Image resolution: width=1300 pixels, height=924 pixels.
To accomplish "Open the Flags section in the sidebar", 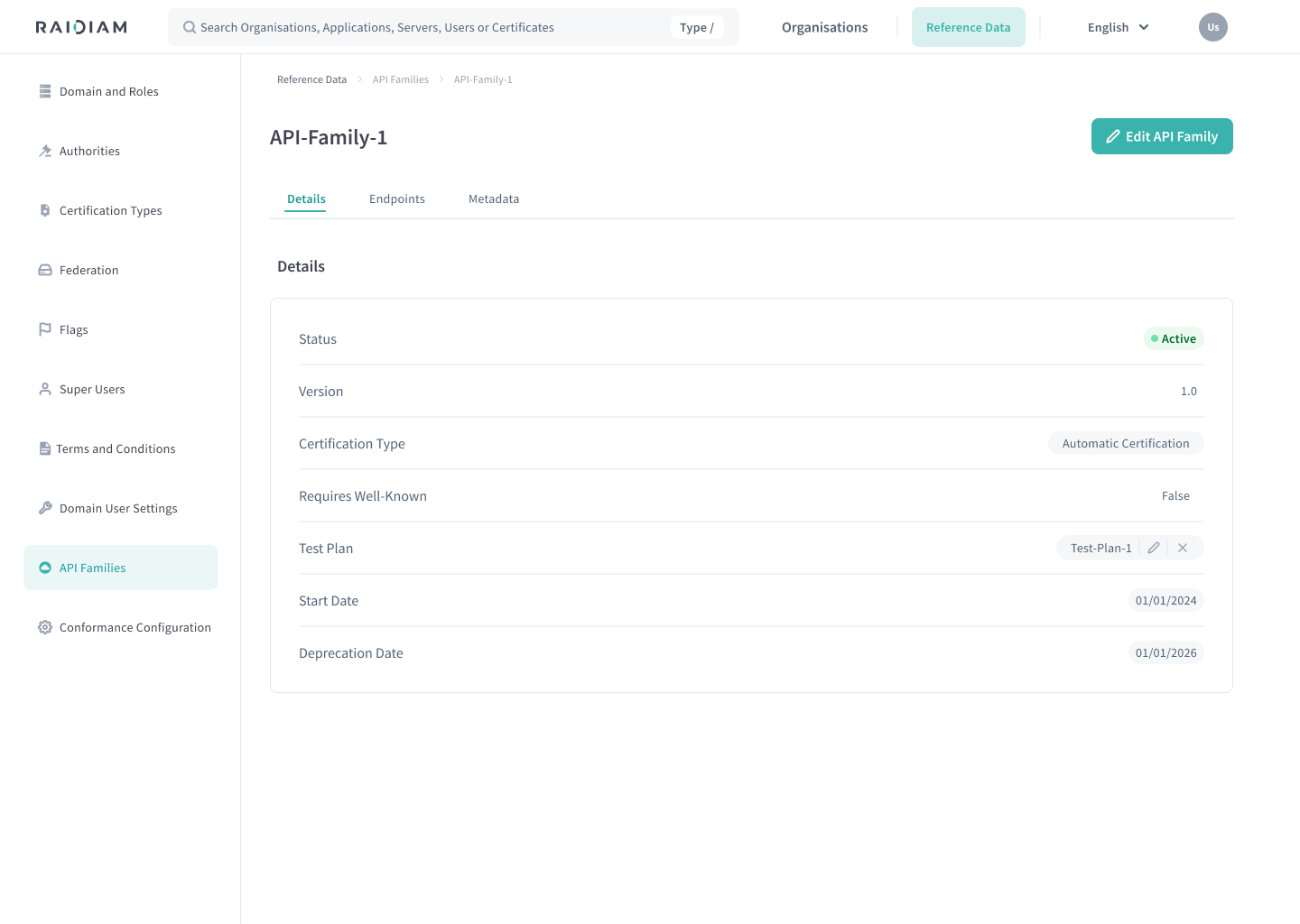I will 73,329.
